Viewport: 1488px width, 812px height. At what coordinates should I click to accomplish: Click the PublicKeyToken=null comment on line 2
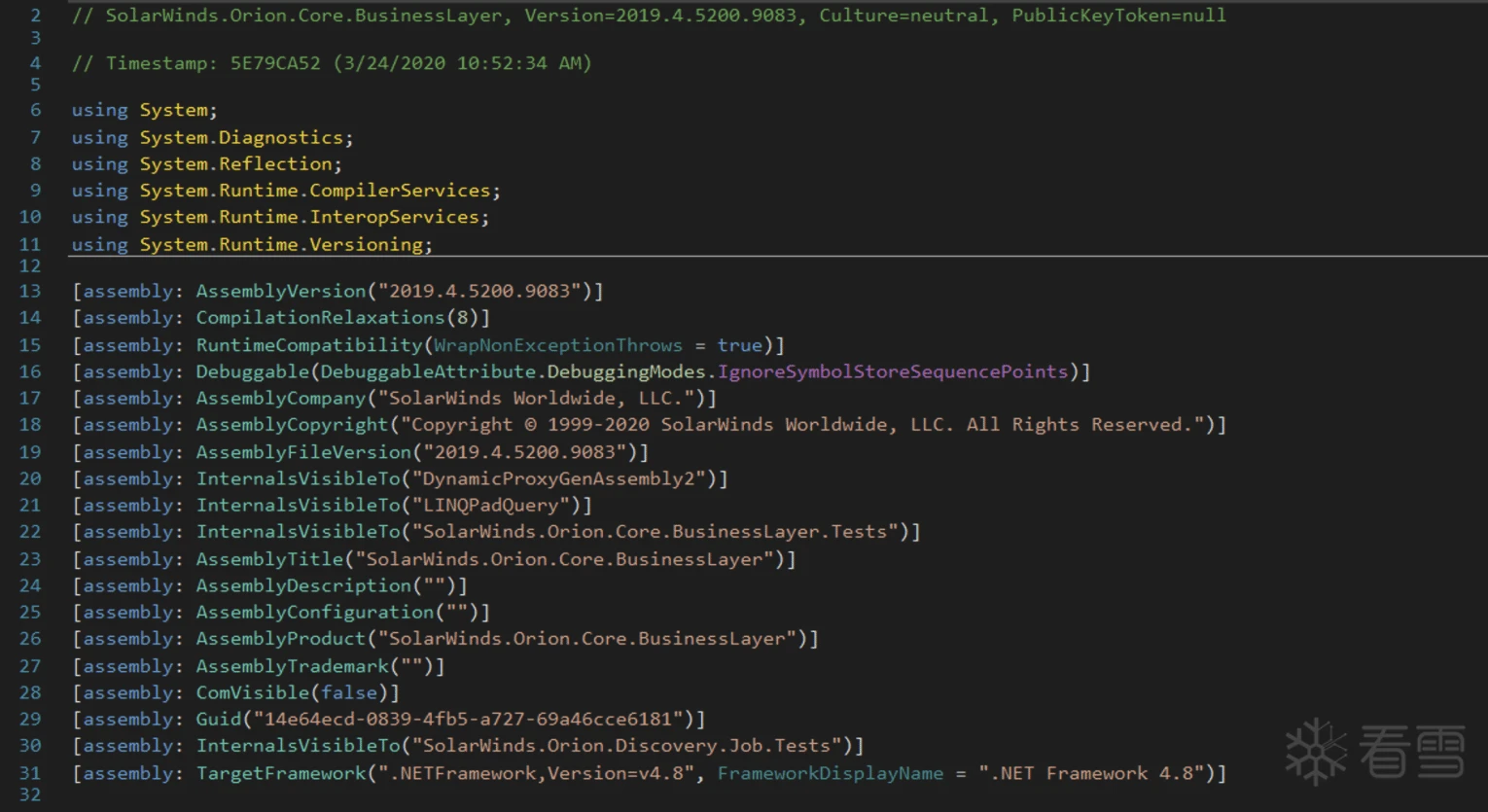tap(1118, 16)
